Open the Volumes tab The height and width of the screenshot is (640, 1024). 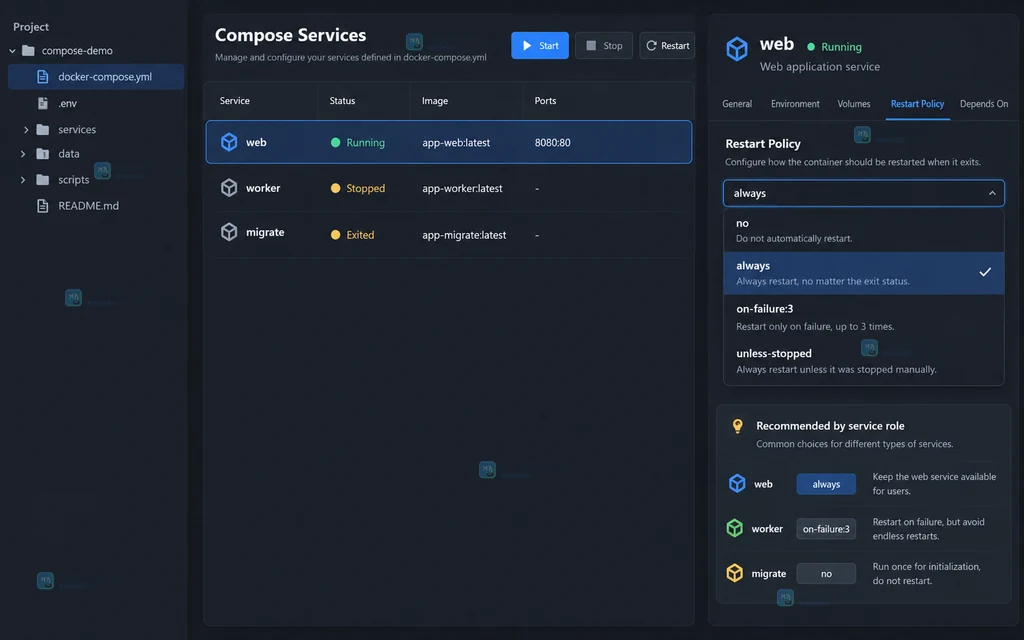(x=854, y=104)
